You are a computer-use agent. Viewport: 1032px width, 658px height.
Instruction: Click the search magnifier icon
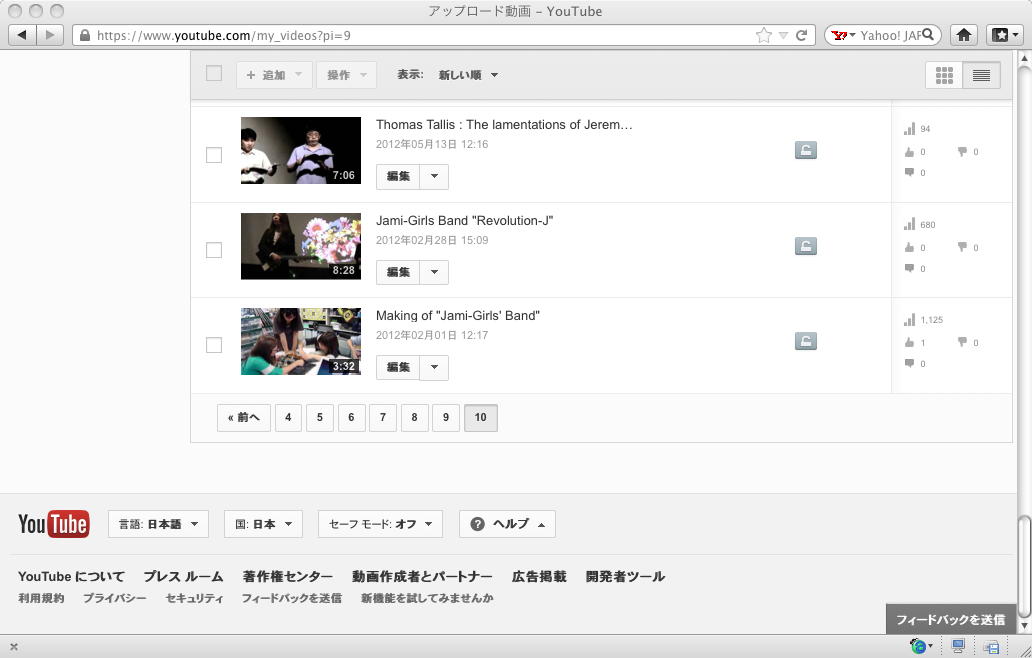pyautogui.click(x=928, y=34)
